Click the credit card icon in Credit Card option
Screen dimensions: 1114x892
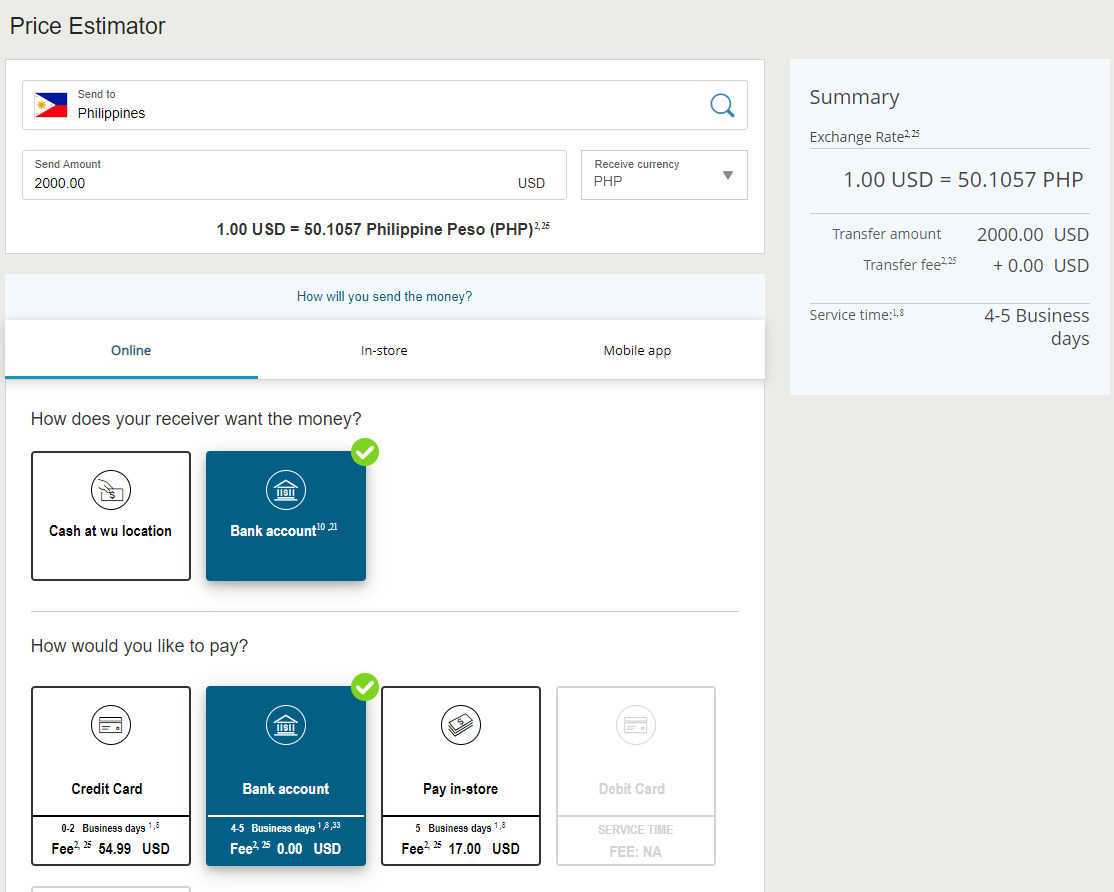pos(111,725)
